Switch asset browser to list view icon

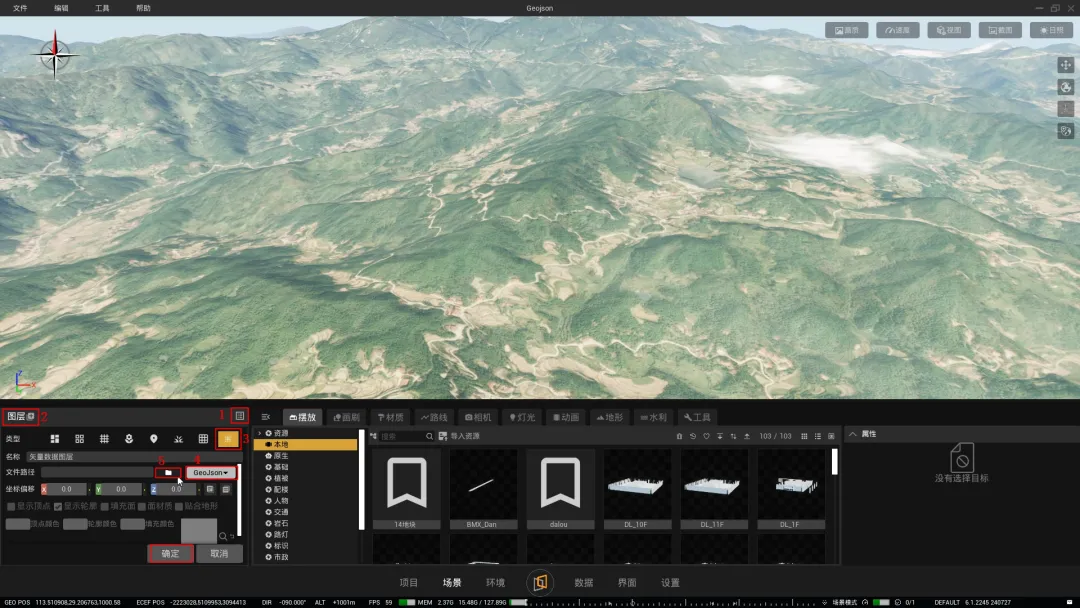click(x=817, y=436)
